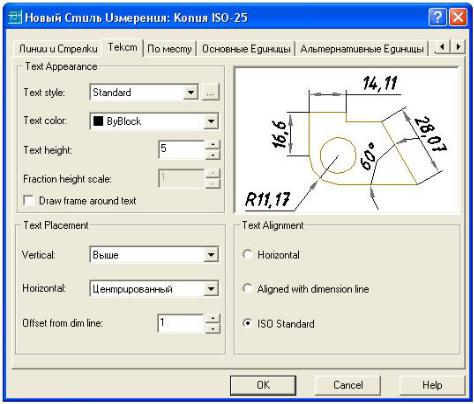
Task: Click the Центрированный horizontal value
Action: click(x=132, y=289)
